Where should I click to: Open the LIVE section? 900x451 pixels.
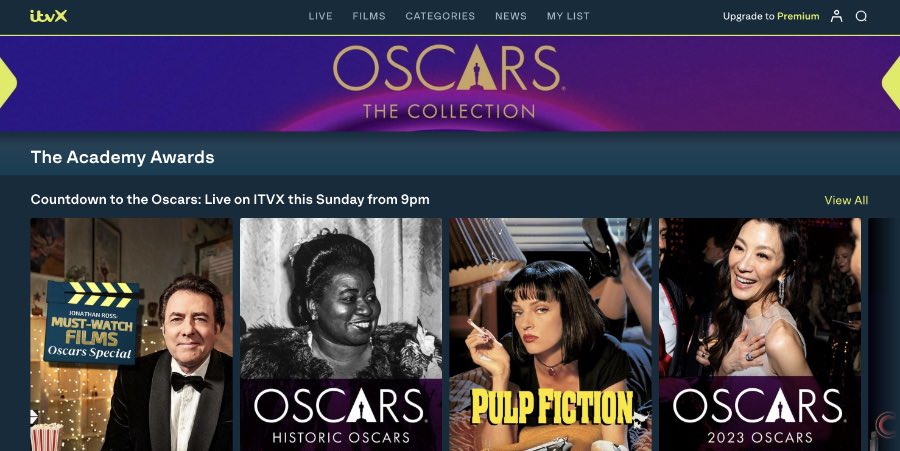[x=320, y=16]
